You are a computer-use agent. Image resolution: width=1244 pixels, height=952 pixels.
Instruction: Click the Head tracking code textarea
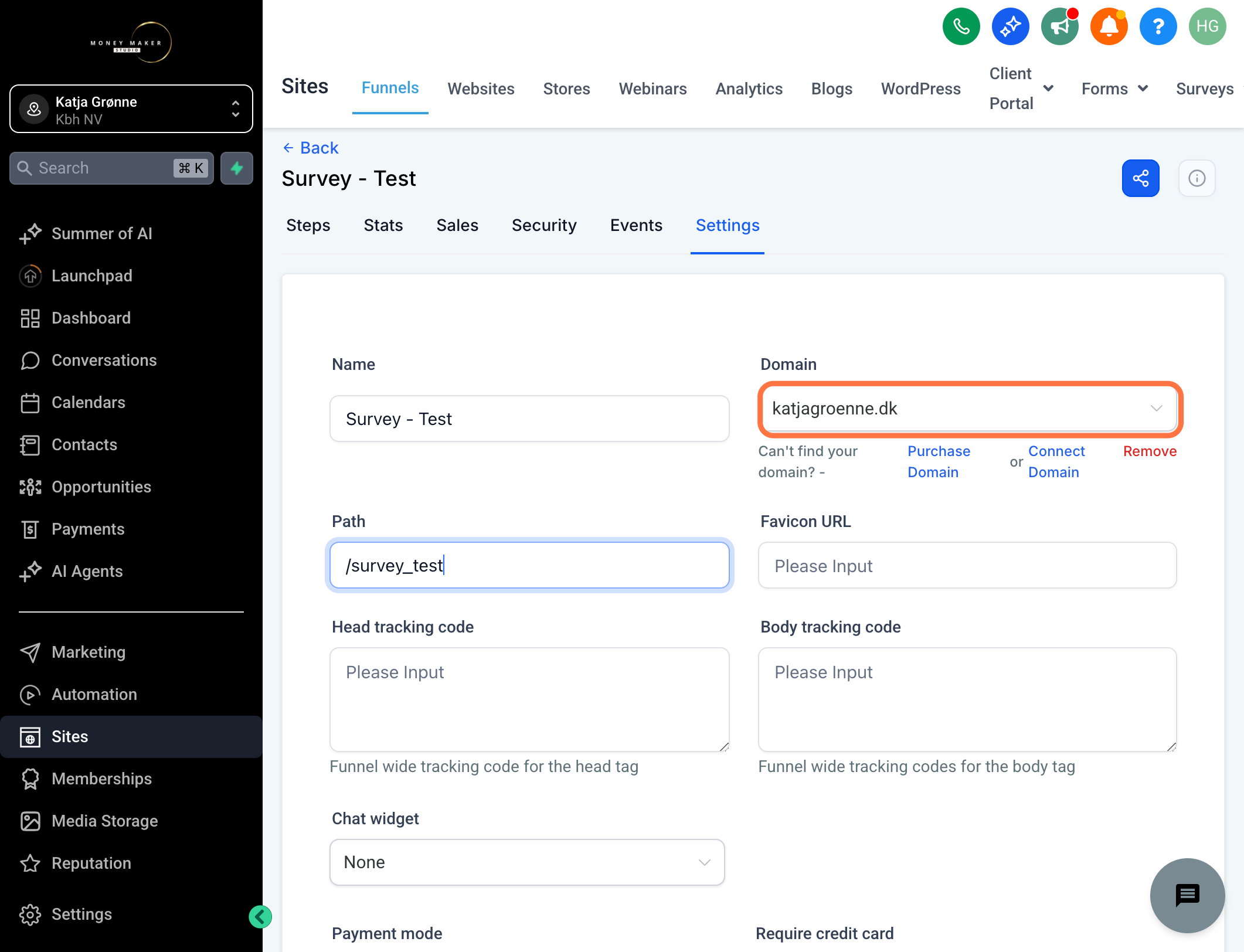(x=529, y=699)
